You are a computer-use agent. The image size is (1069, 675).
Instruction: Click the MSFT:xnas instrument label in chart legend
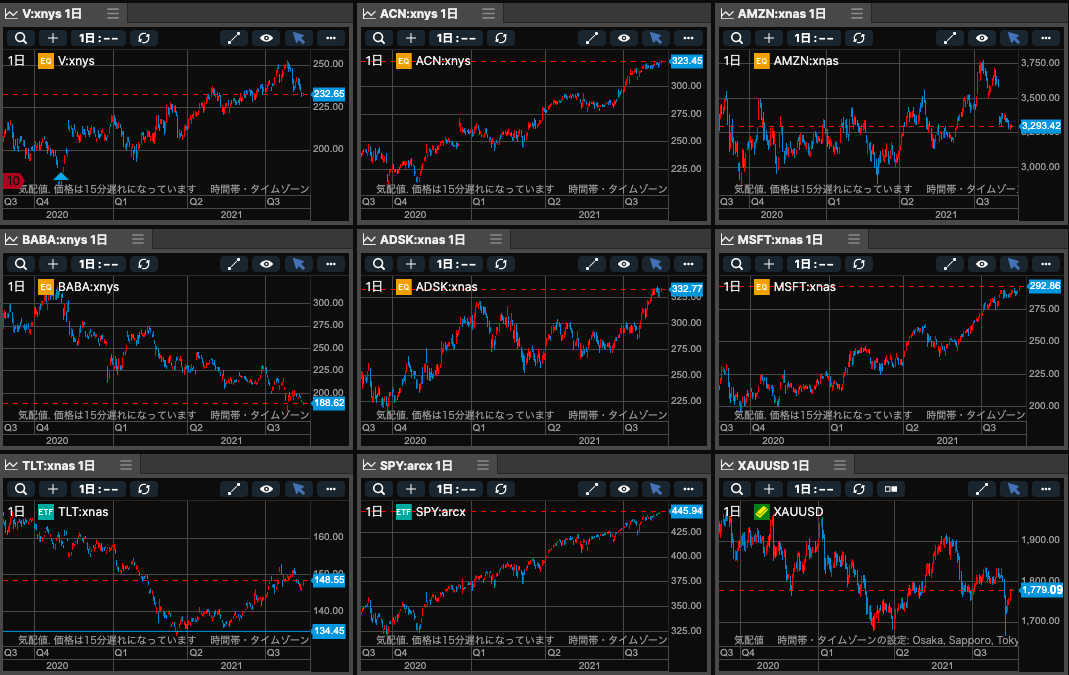(x=804, y=287)
